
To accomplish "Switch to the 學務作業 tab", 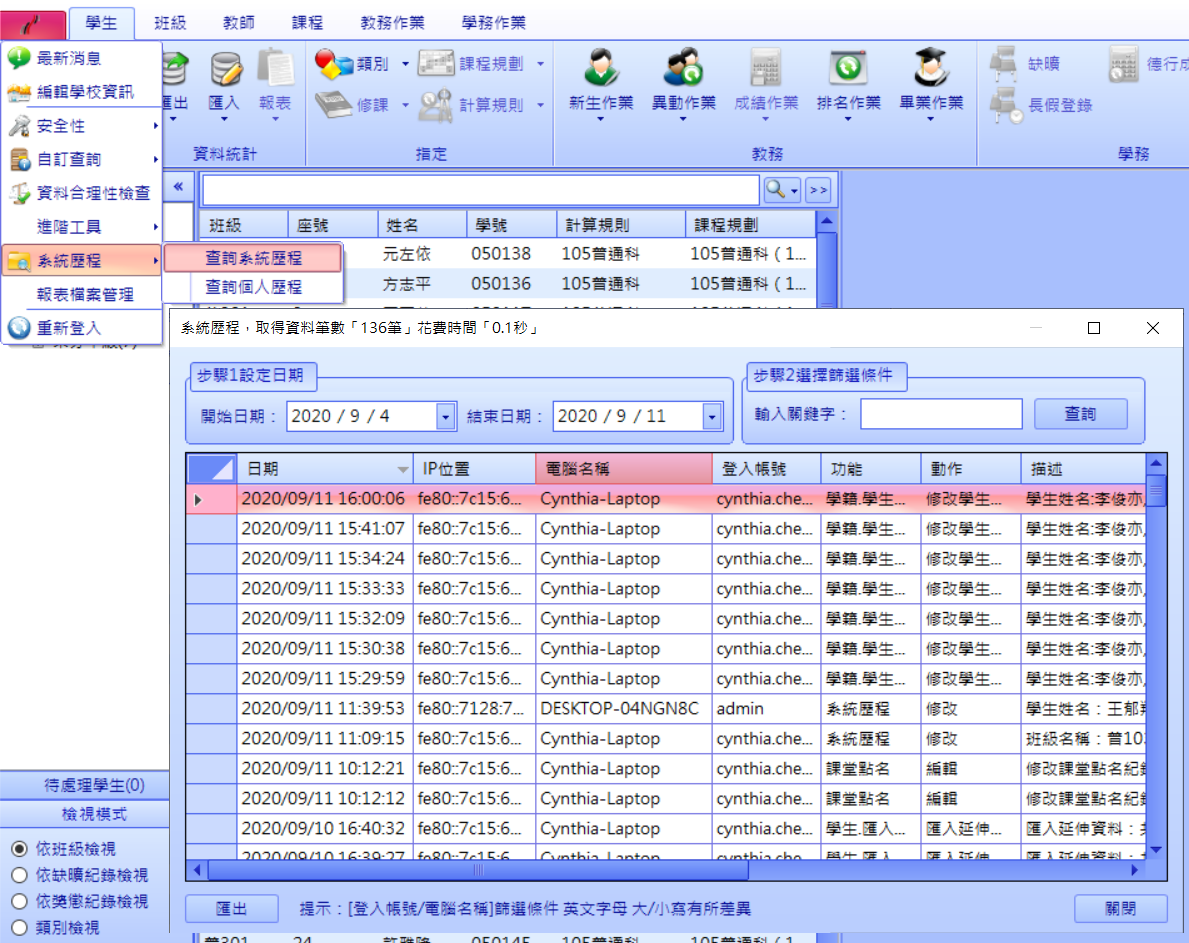I will tap(494, 23).
